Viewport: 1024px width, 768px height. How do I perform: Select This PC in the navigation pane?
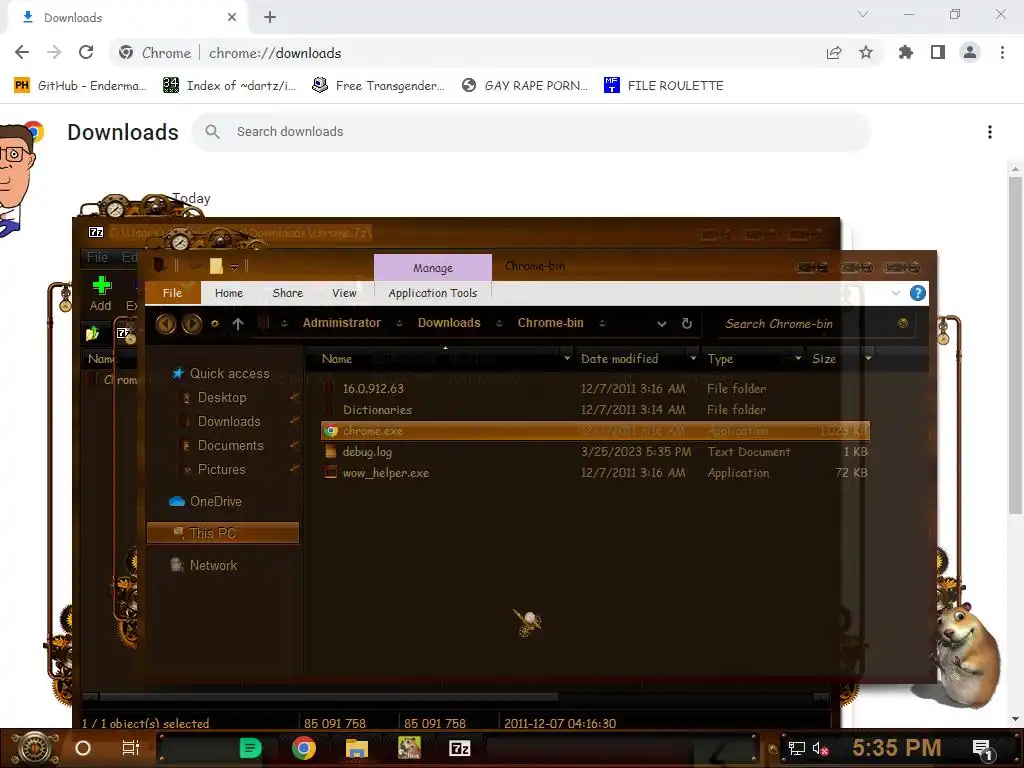(x=223, y=533)
